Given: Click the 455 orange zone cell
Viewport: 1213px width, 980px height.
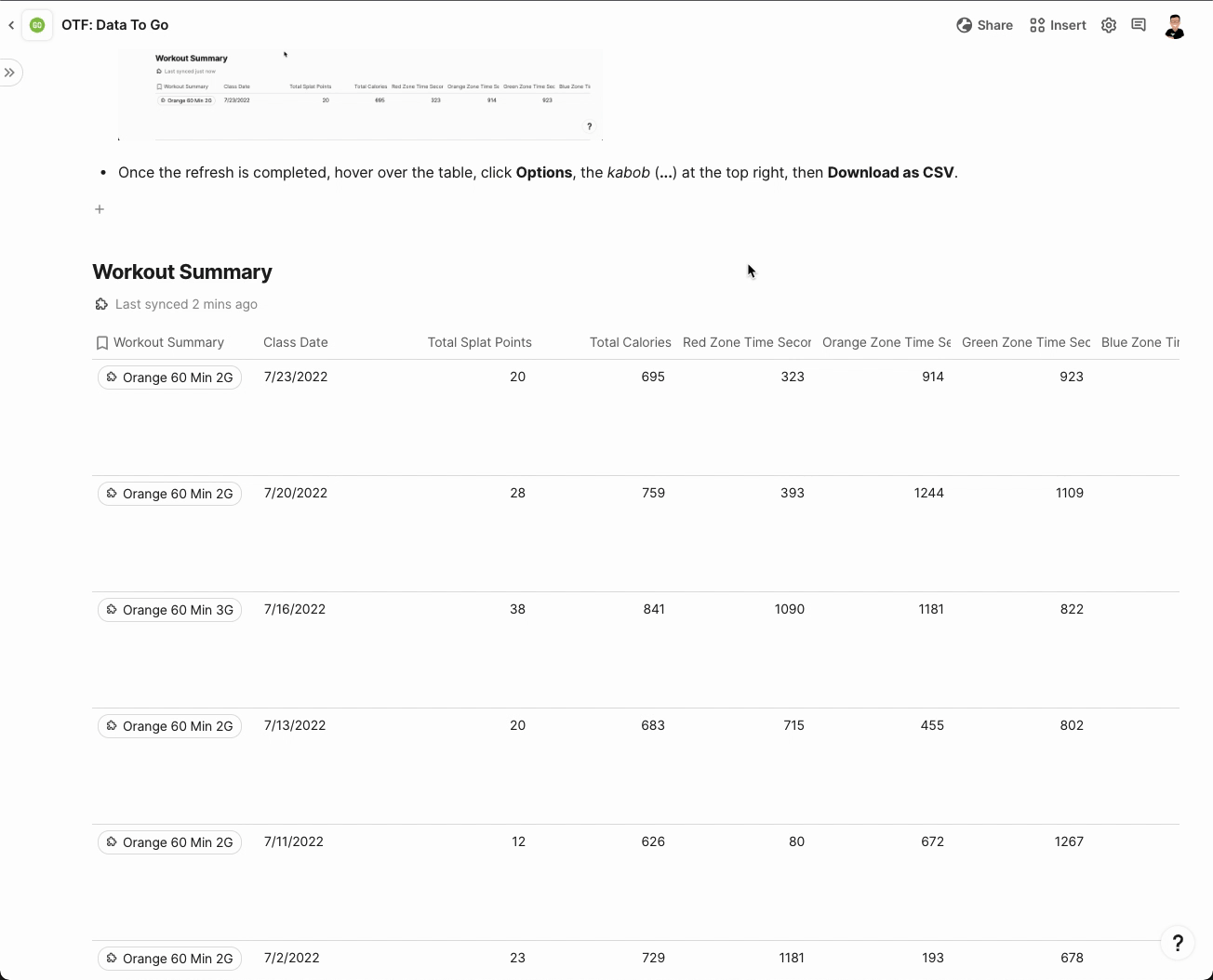Looking at the screenshot, I should [932, 725].
